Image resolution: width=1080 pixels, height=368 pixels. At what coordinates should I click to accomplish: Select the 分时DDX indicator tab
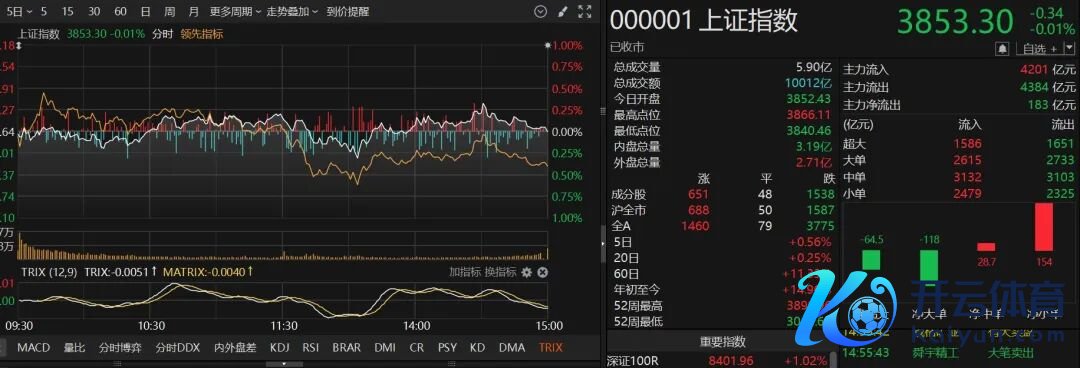point(178,347)
